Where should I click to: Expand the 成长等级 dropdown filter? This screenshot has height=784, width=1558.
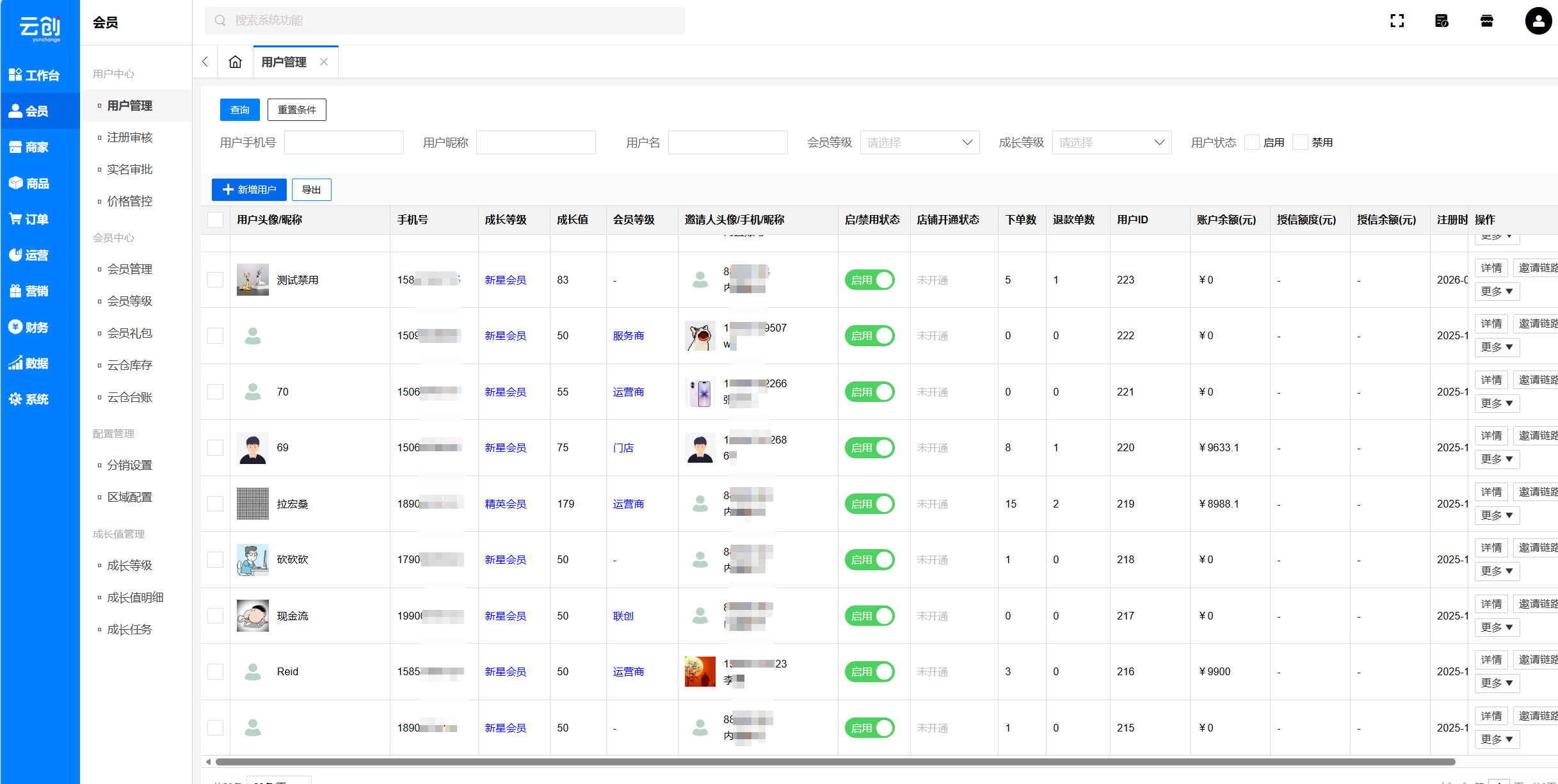[x=1111, y=142]
